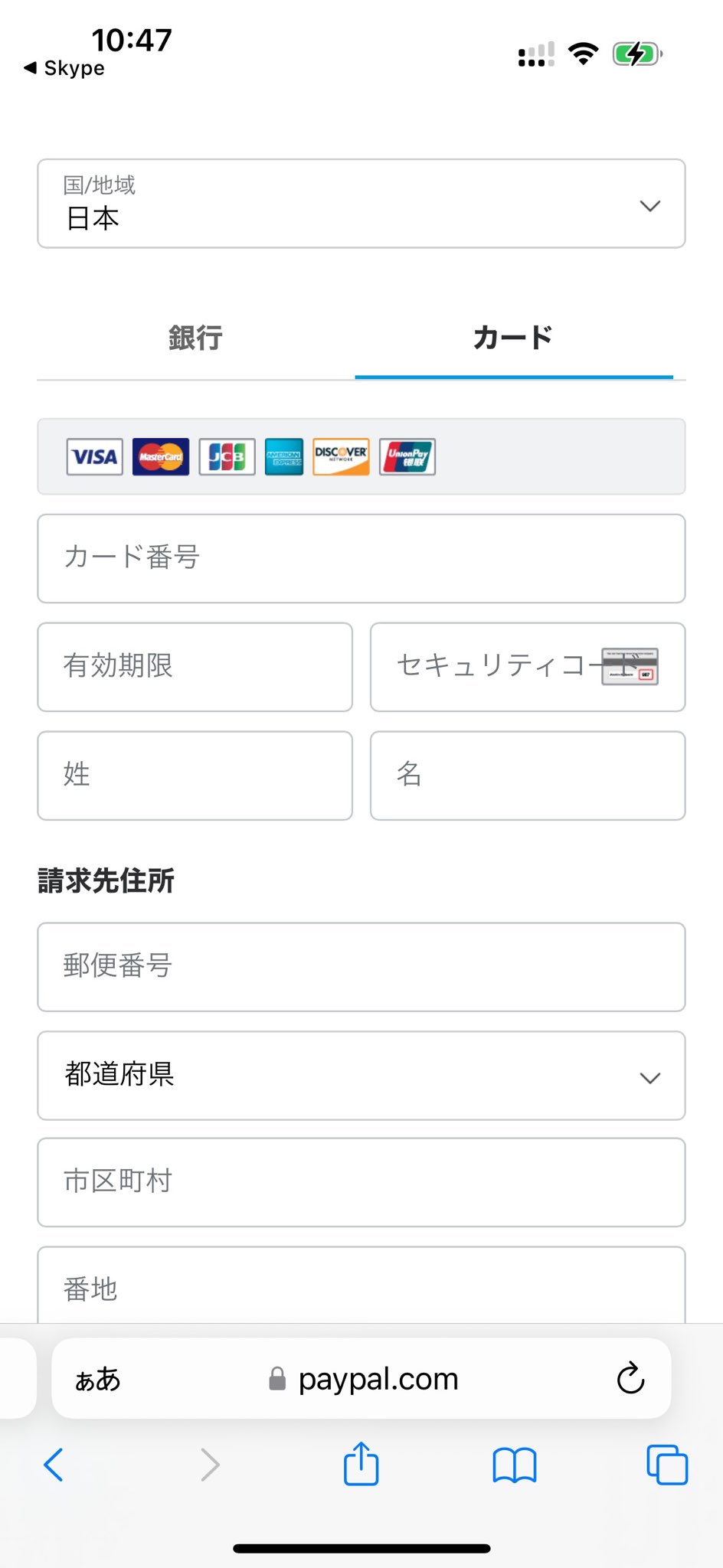Screen dimensions: 723x1568
Task: Open the 国/地域 country dropdown
Action: pos(361,204)
